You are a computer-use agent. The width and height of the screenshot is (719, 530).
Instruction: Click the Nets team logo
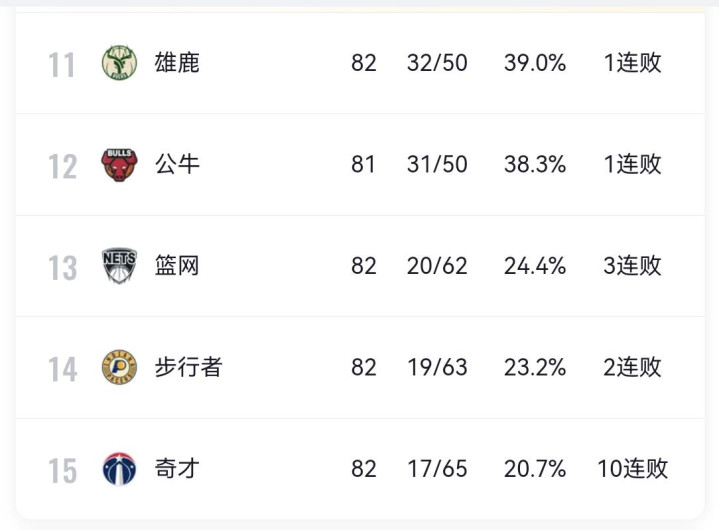(x=120, y=266)
